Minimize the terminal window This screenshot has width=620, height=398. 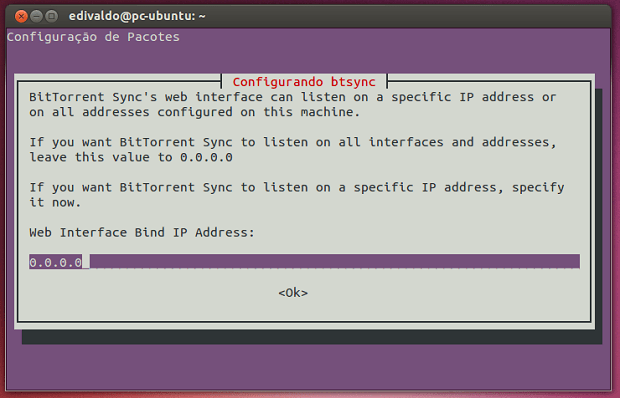(36, 16)
